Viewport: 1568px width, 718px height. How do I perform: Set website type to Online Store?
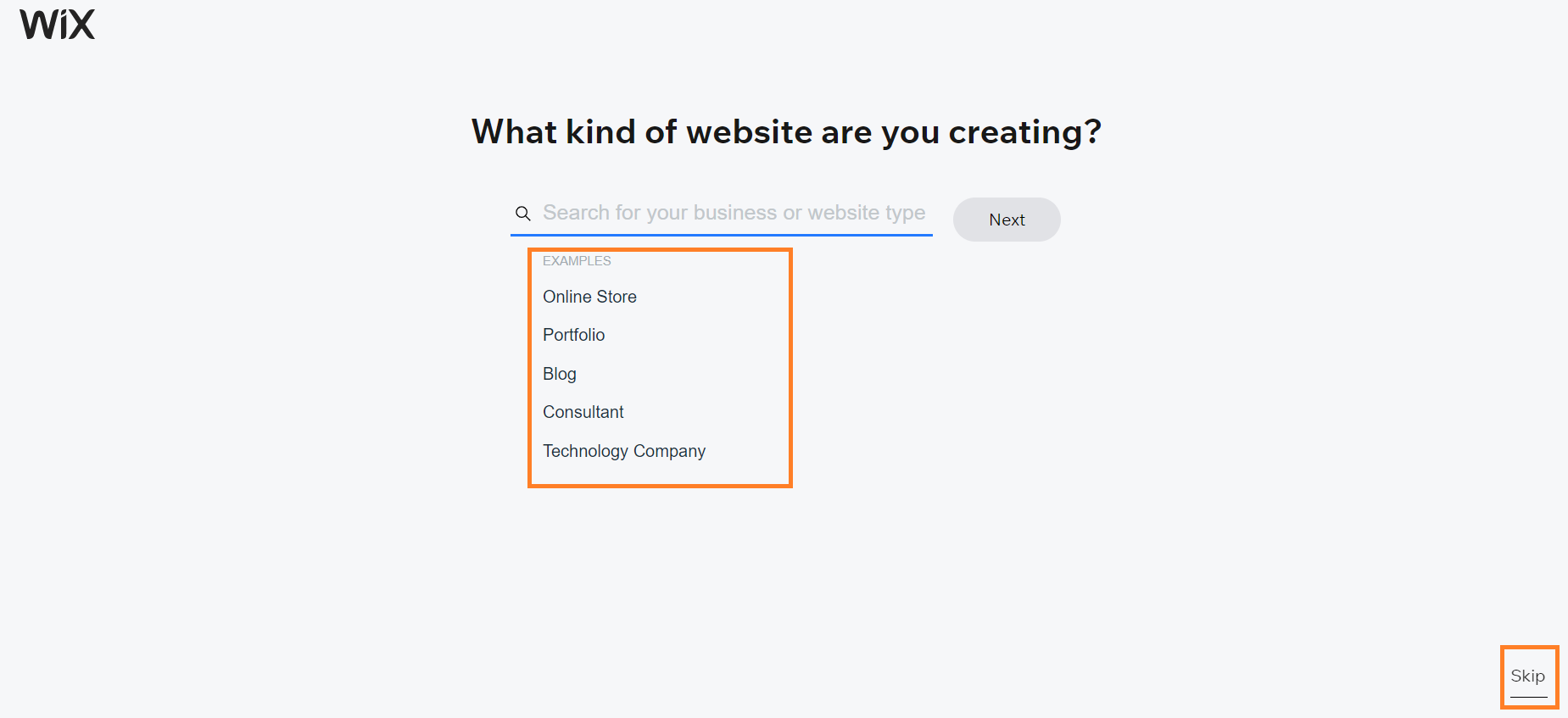589,297
